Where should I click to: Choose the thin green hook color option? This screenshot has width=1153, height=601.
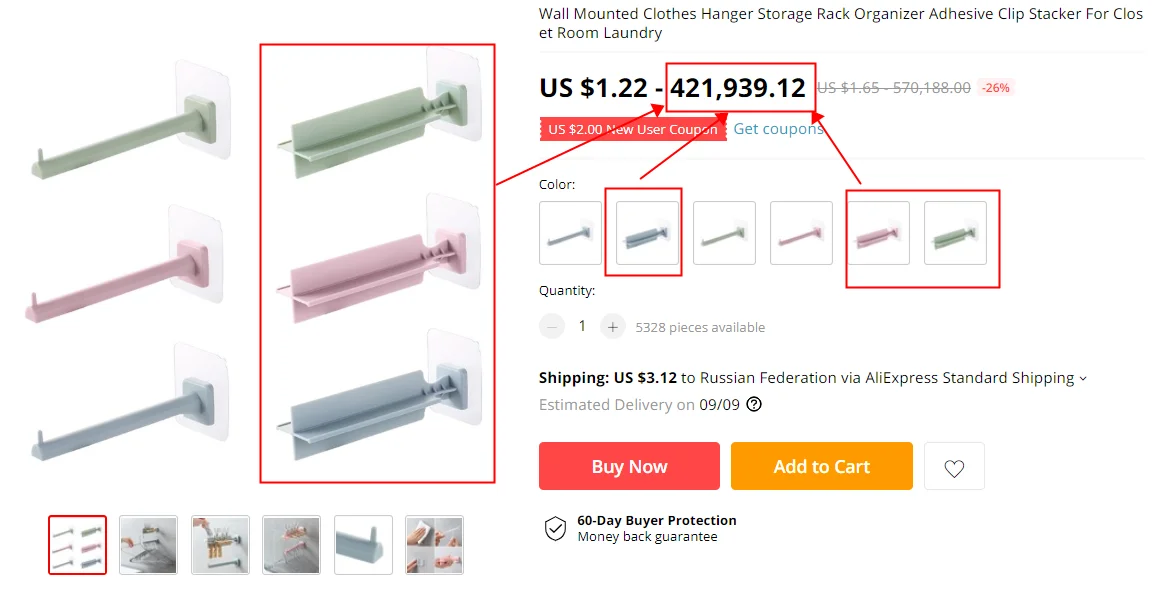pyautogui.click(x=724, y=233)
